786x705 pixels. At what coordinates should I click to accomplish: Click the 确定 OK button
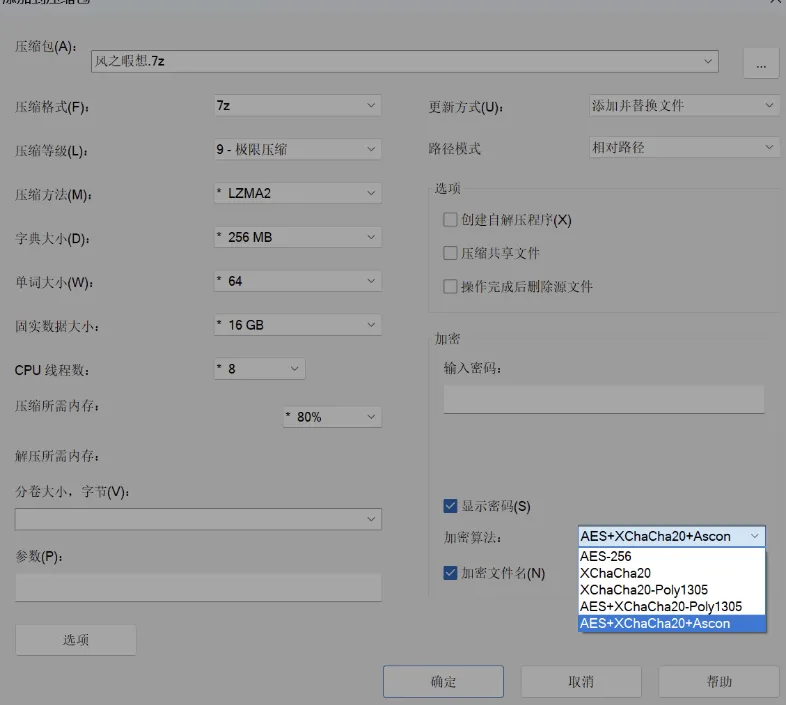443,681
